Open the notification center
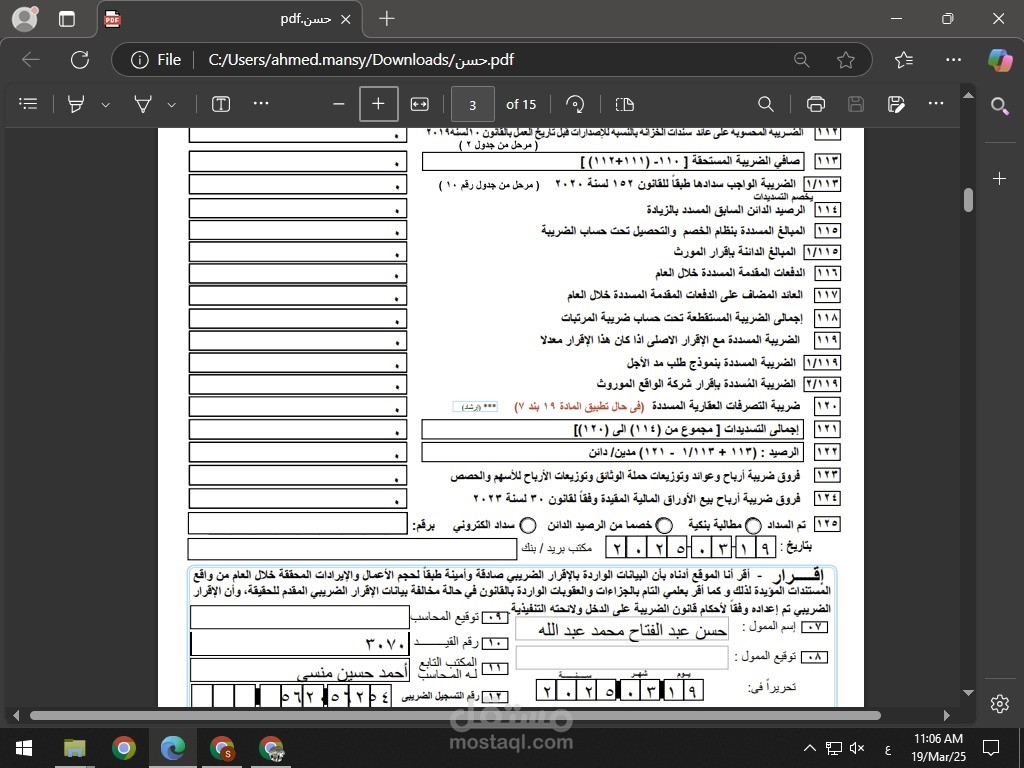 991,748
